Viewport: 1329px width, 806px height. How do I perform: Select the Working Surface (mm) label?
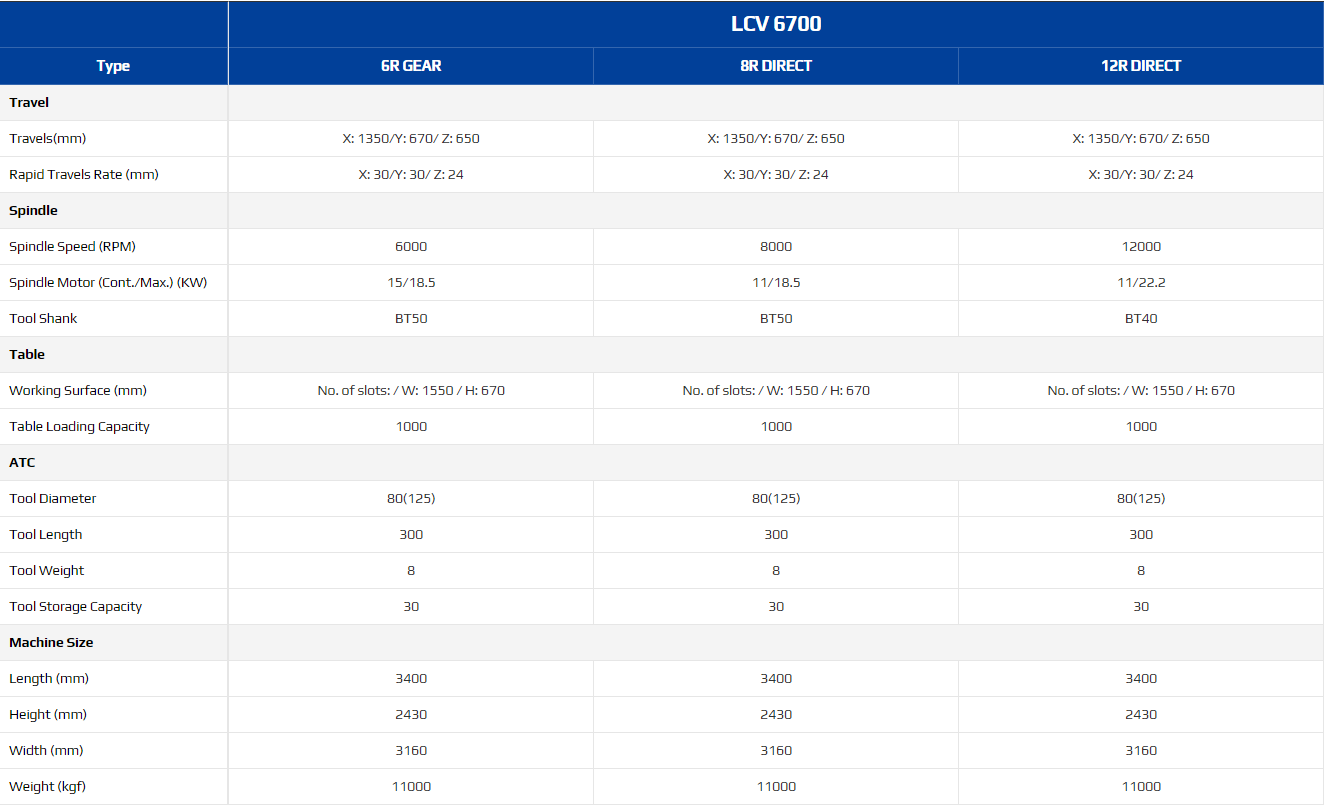(78, 390)
